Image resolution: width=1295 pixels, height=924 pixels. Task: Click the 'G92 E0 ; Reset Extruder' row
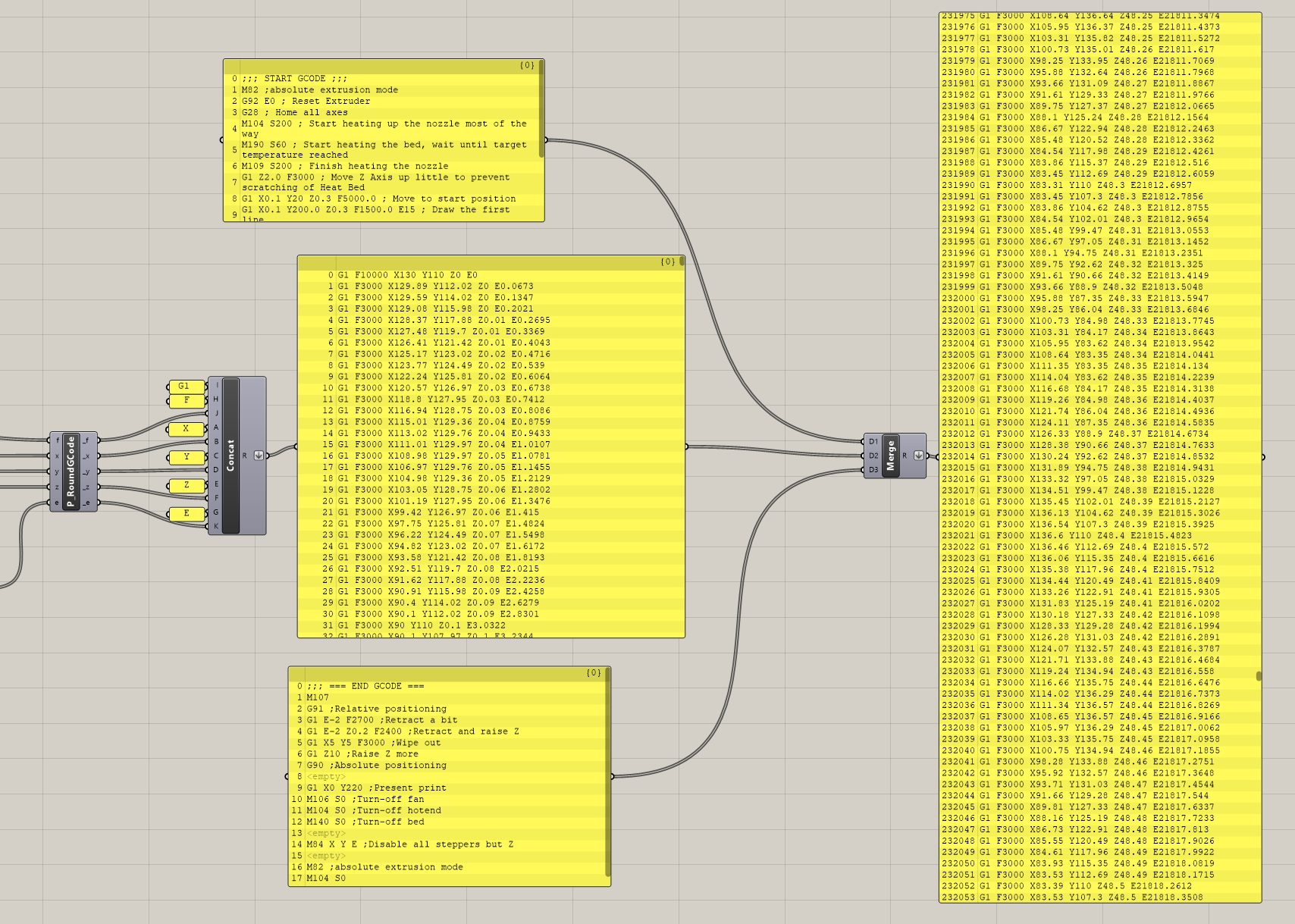tap(383, 101)
